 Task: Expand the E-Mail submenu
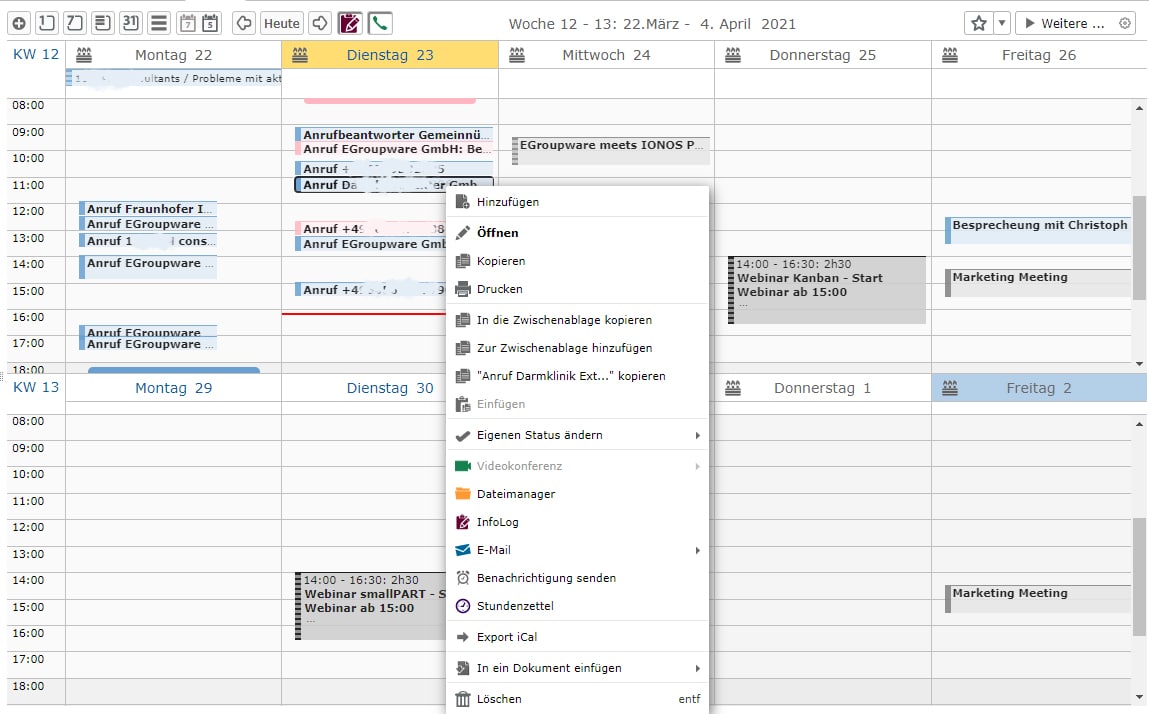click(697, 550)
